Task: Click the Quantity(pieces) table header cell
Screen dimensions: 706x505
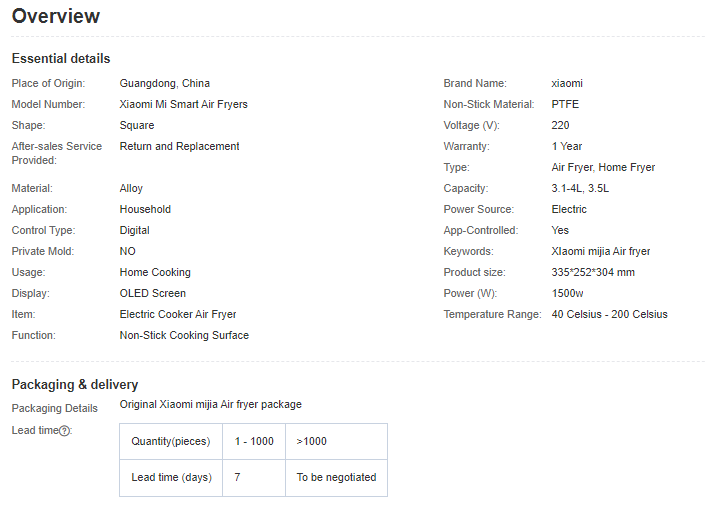Action: pos(171,441)
